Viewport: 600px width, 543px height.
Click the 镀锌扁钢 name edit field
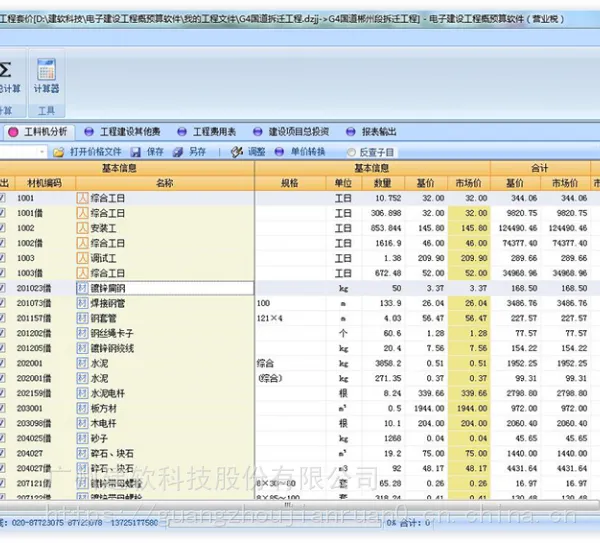165,288
